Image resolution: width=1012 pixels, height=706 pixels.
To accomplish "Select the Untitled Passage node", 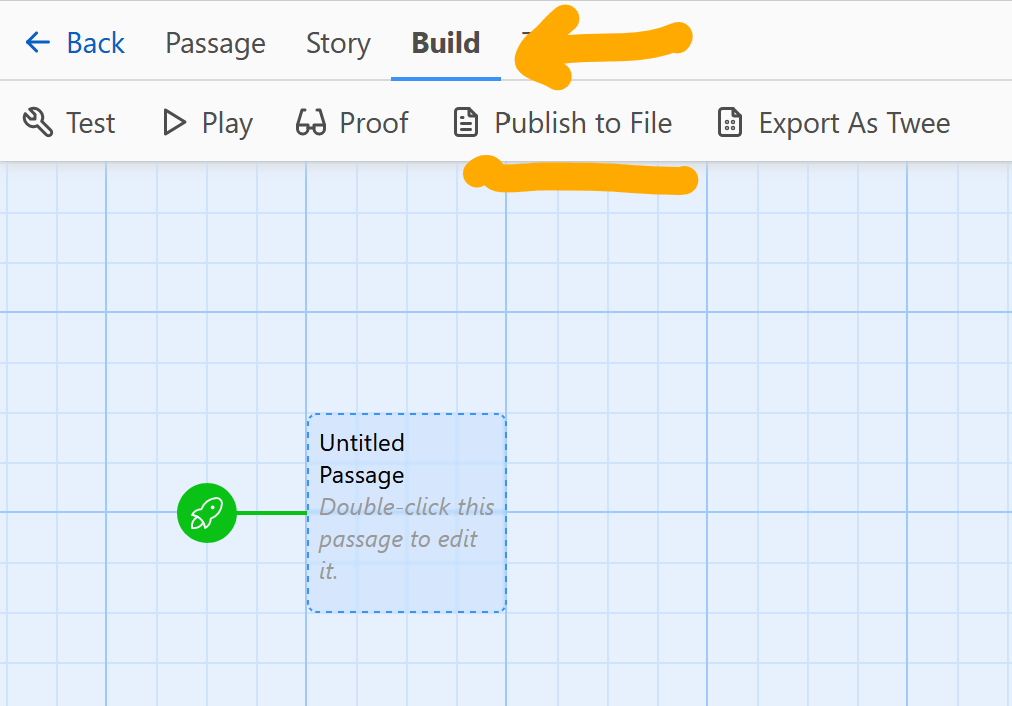I will tap(406, 513).
